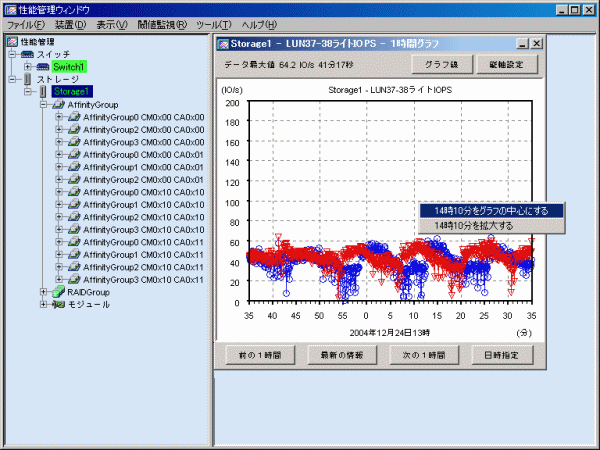Expand the モジュール tree node
Screen dimensions: 600x450
(43, 304)
